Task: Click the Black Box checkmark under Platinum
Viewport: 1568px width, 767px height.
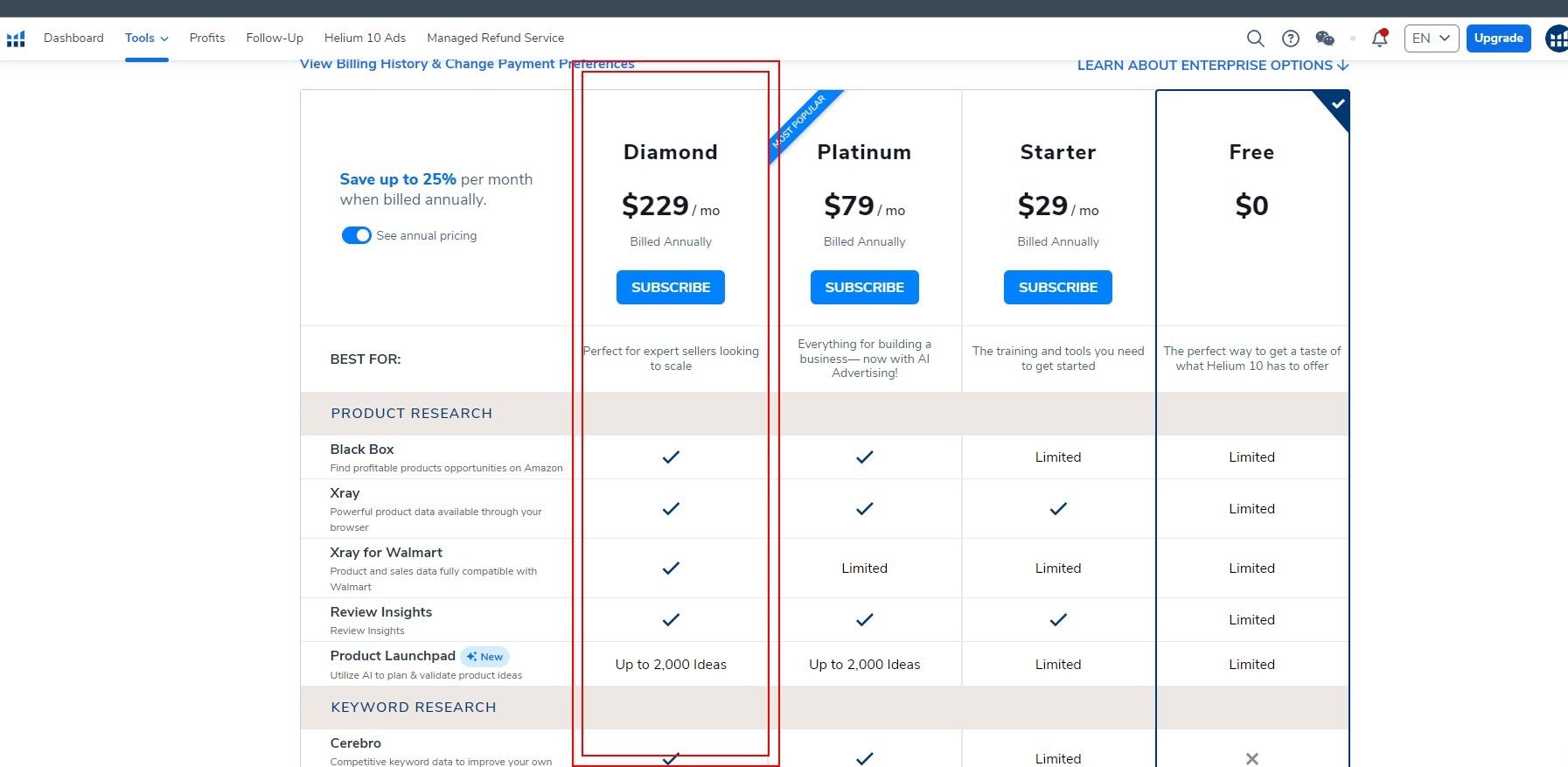Action: pyautogui.click(x=864, y=457)
